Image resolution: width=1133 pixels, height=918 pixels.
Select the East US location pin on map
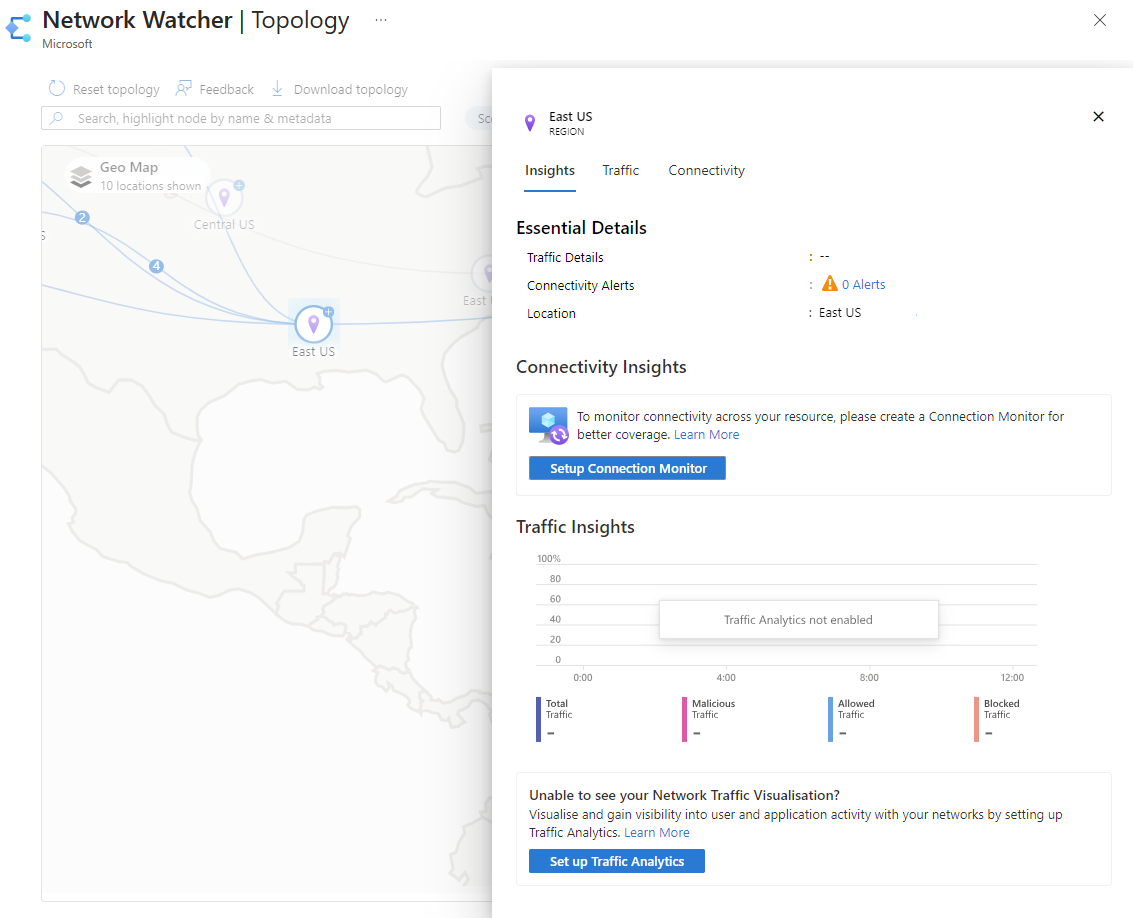coord(314,324)
